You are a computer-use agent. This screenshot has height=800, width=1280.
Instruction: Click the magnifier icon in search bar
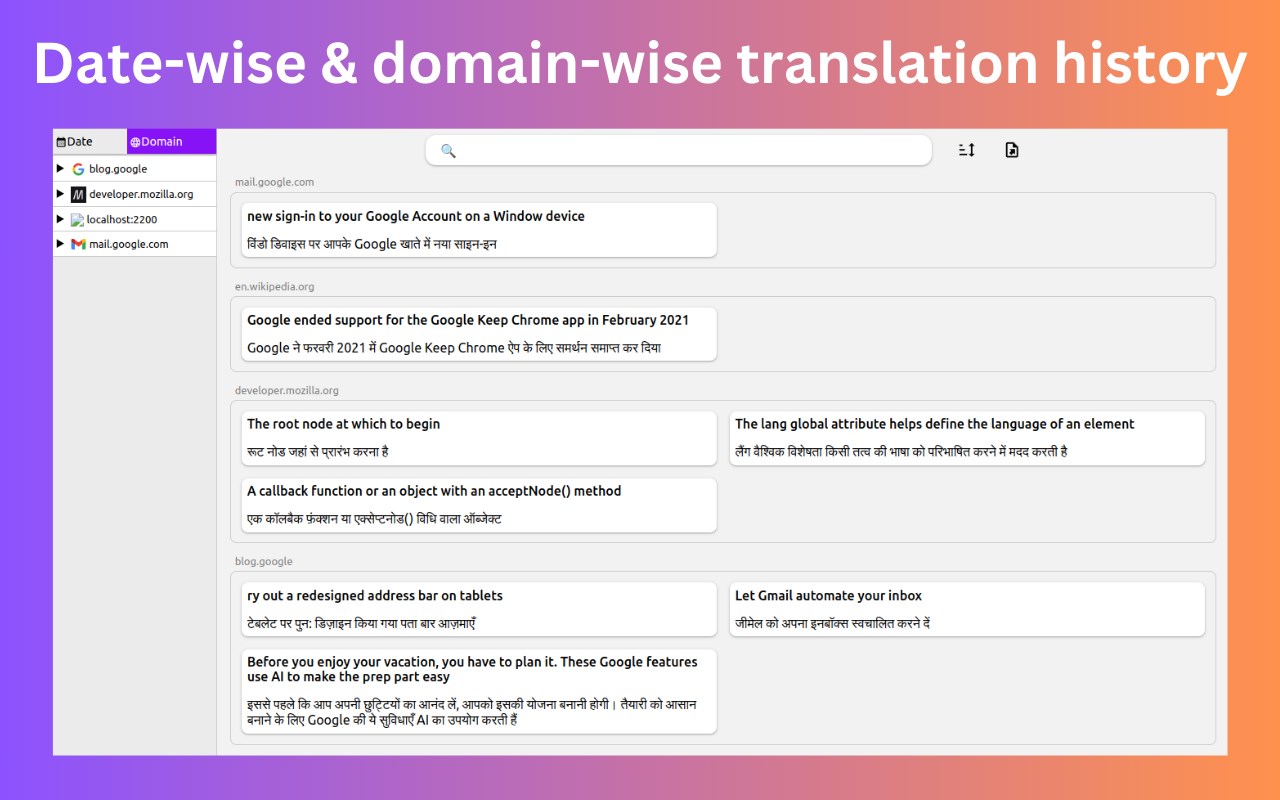pos(448,150)
